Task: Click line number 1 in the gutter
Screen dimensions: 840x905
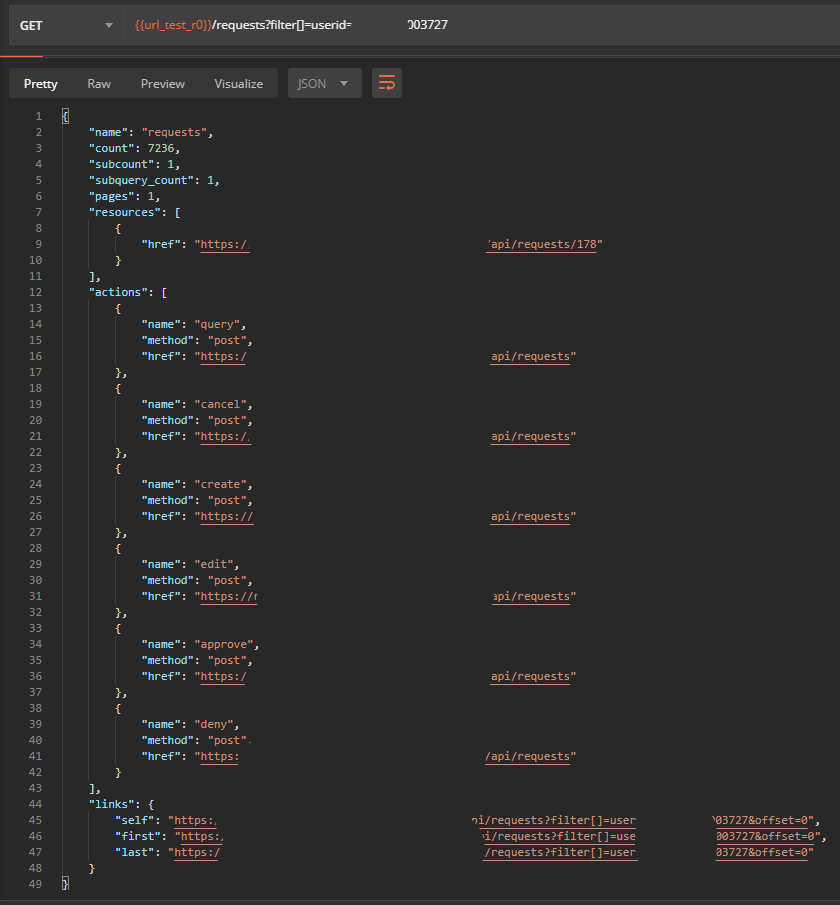Action: pyautogui.click(x=39, y=116)
